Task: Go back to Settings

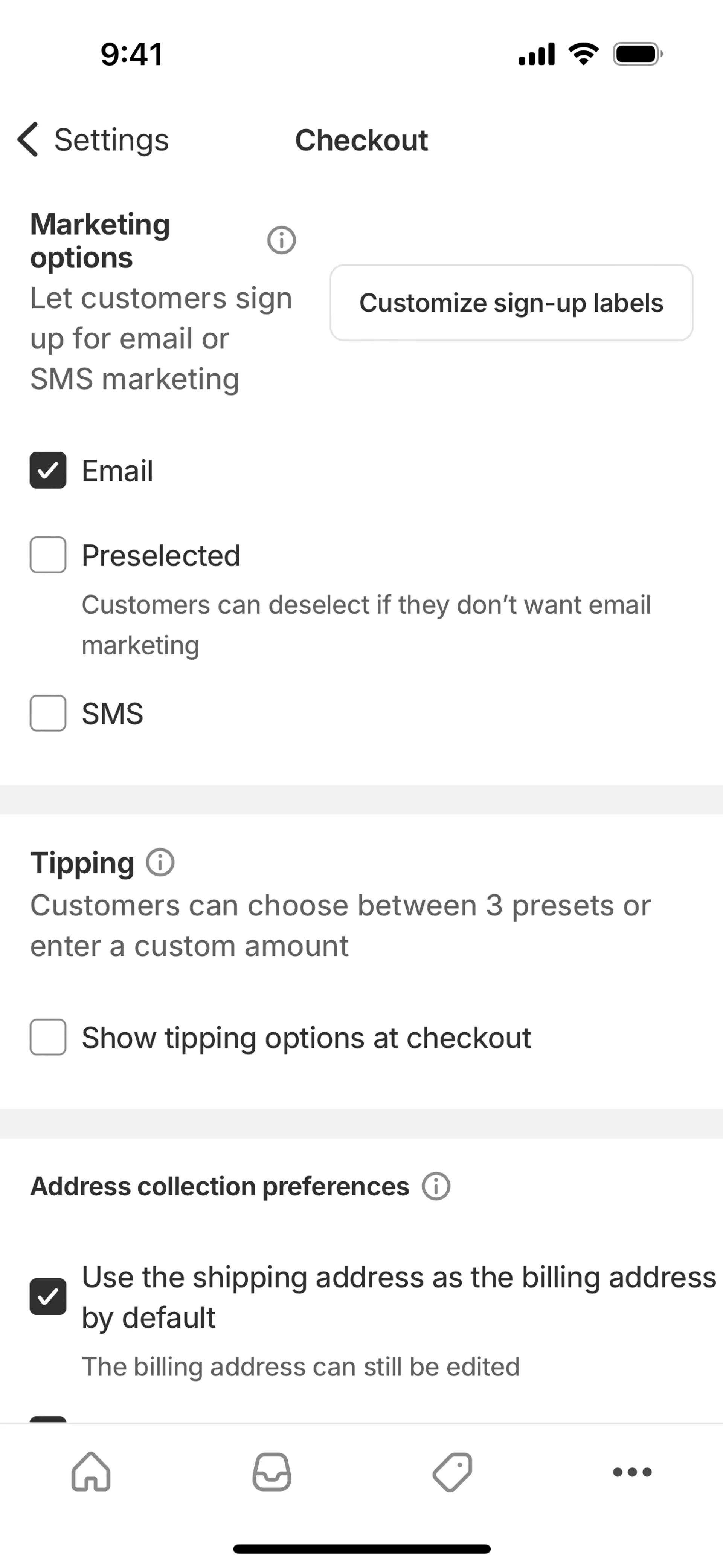Action: [111, 140]
